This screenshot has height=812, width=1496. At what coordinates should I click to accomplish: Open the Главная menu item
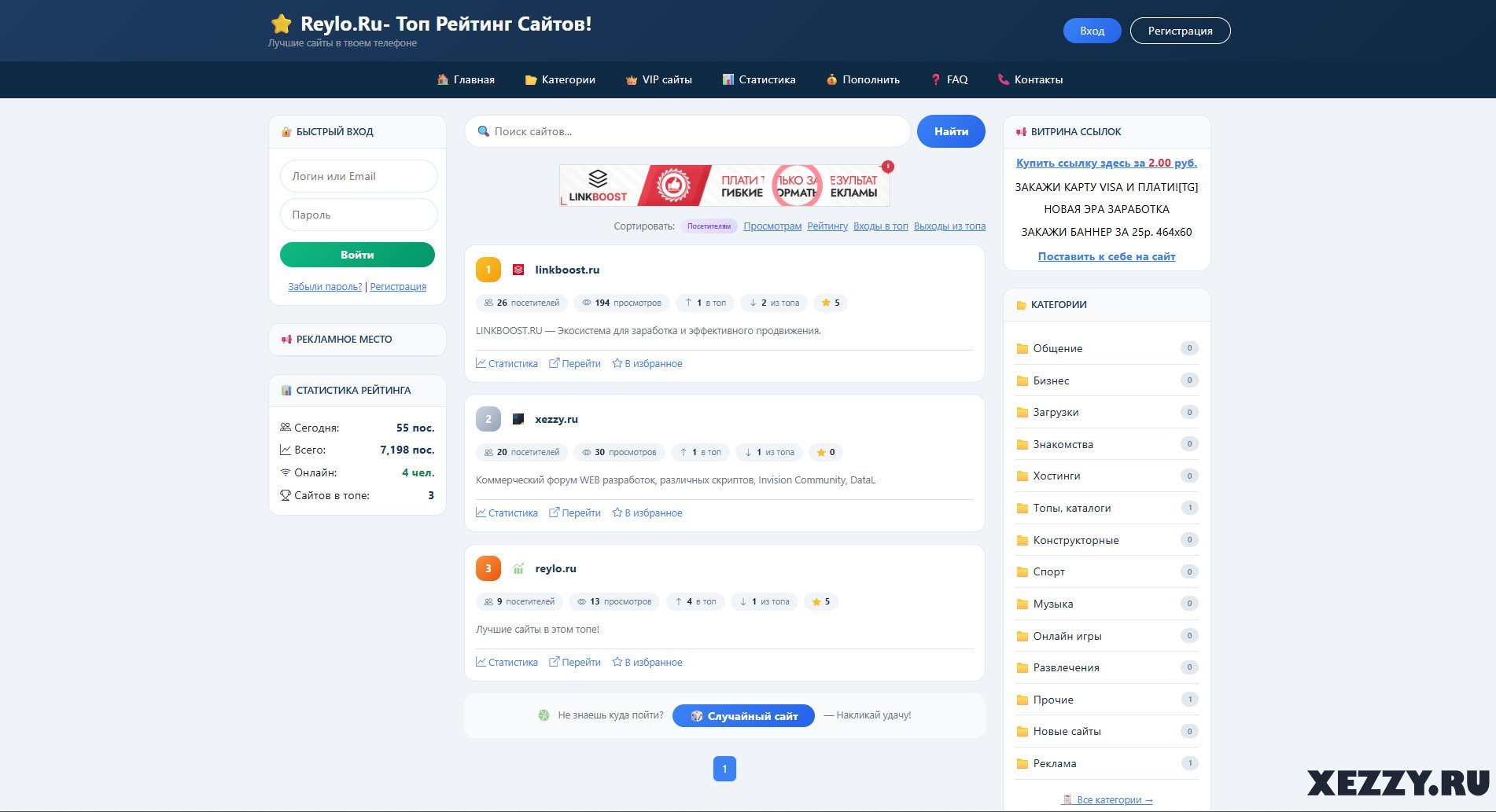click(466, 79)
